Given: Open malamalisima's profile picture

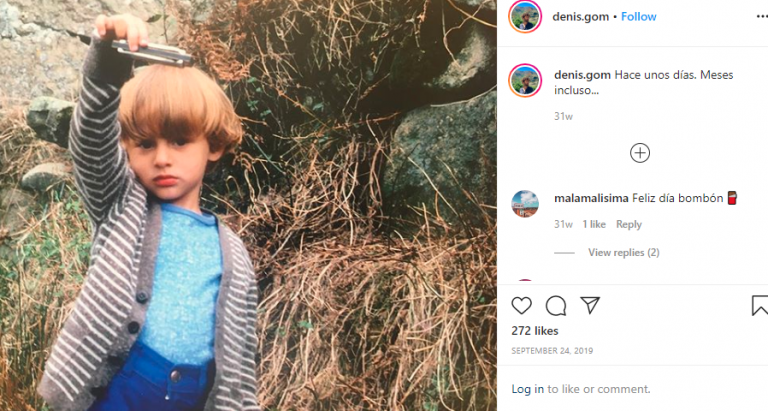Looking at the screenshot, I should (x=525, y=202).
